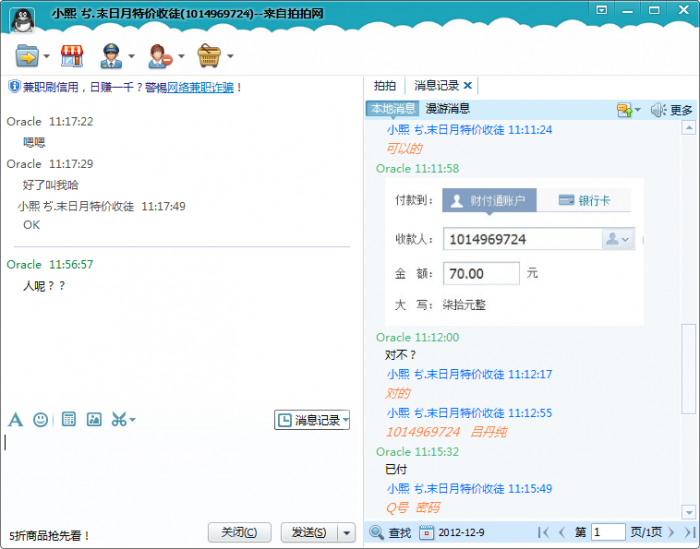
Task: Expand the scissors screenshot options arrow
Action: (133, 420)
